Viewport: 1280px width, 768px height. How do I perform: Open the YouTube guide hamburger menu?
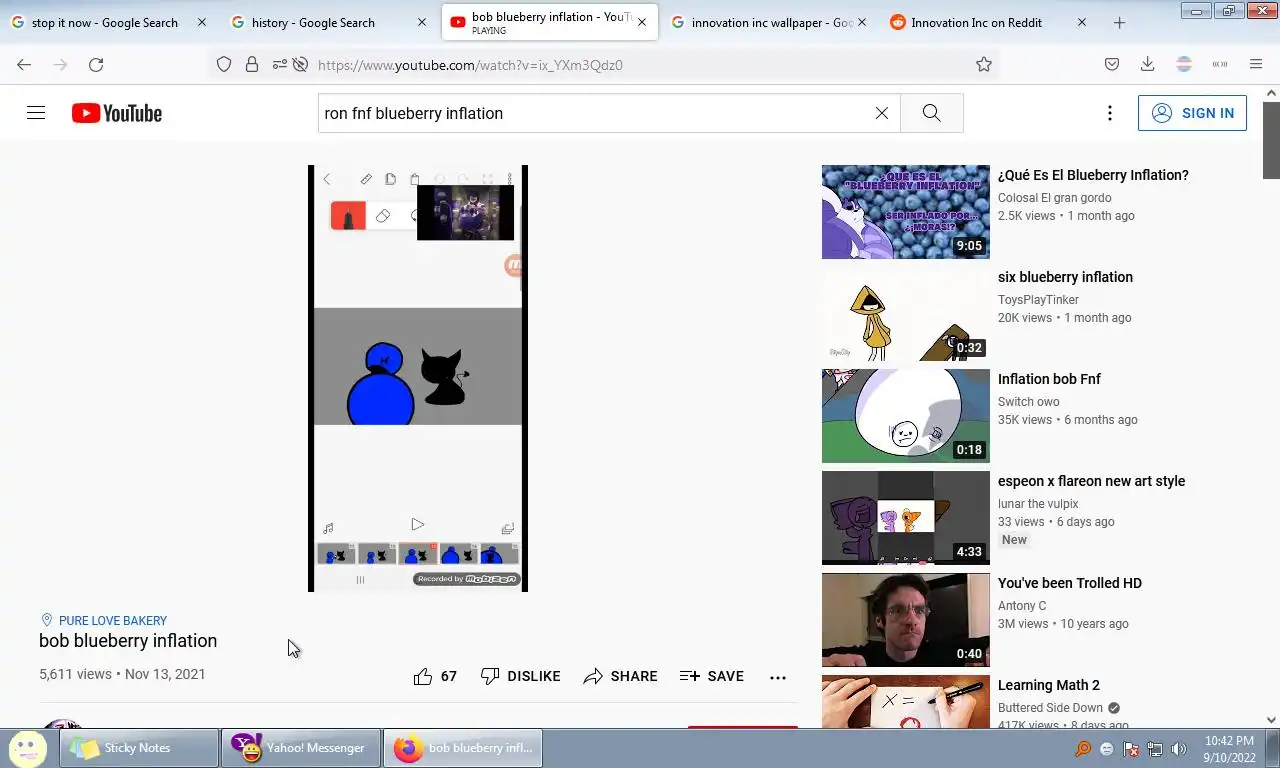coord(36,113)
